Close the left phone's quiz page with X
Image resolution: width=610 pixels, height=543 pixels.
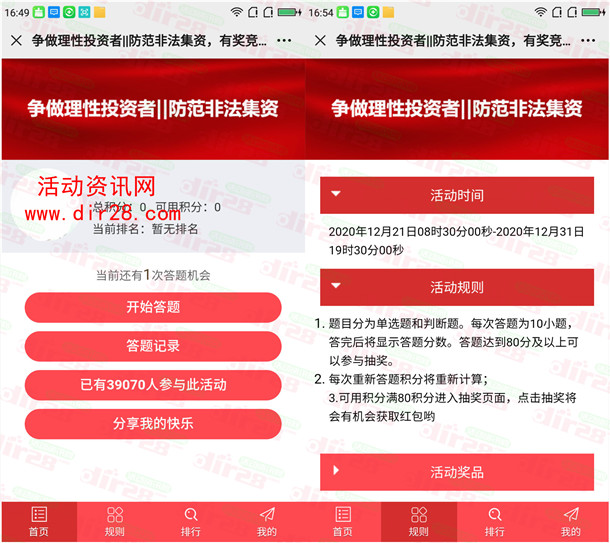pyautogui.click(x=16, y=40)
